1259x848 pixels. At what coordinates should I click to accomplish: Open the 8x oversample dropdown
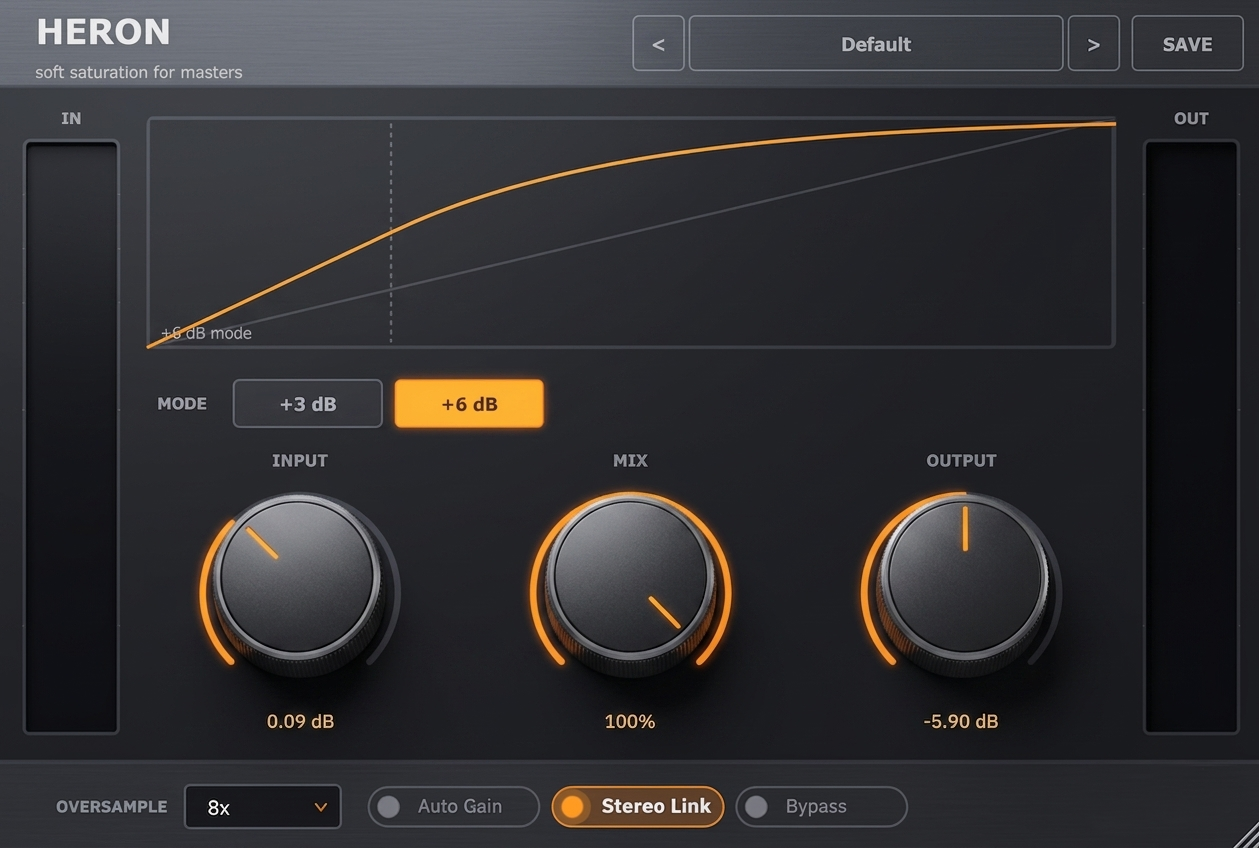pyautogui.click(x=263, y=807)
